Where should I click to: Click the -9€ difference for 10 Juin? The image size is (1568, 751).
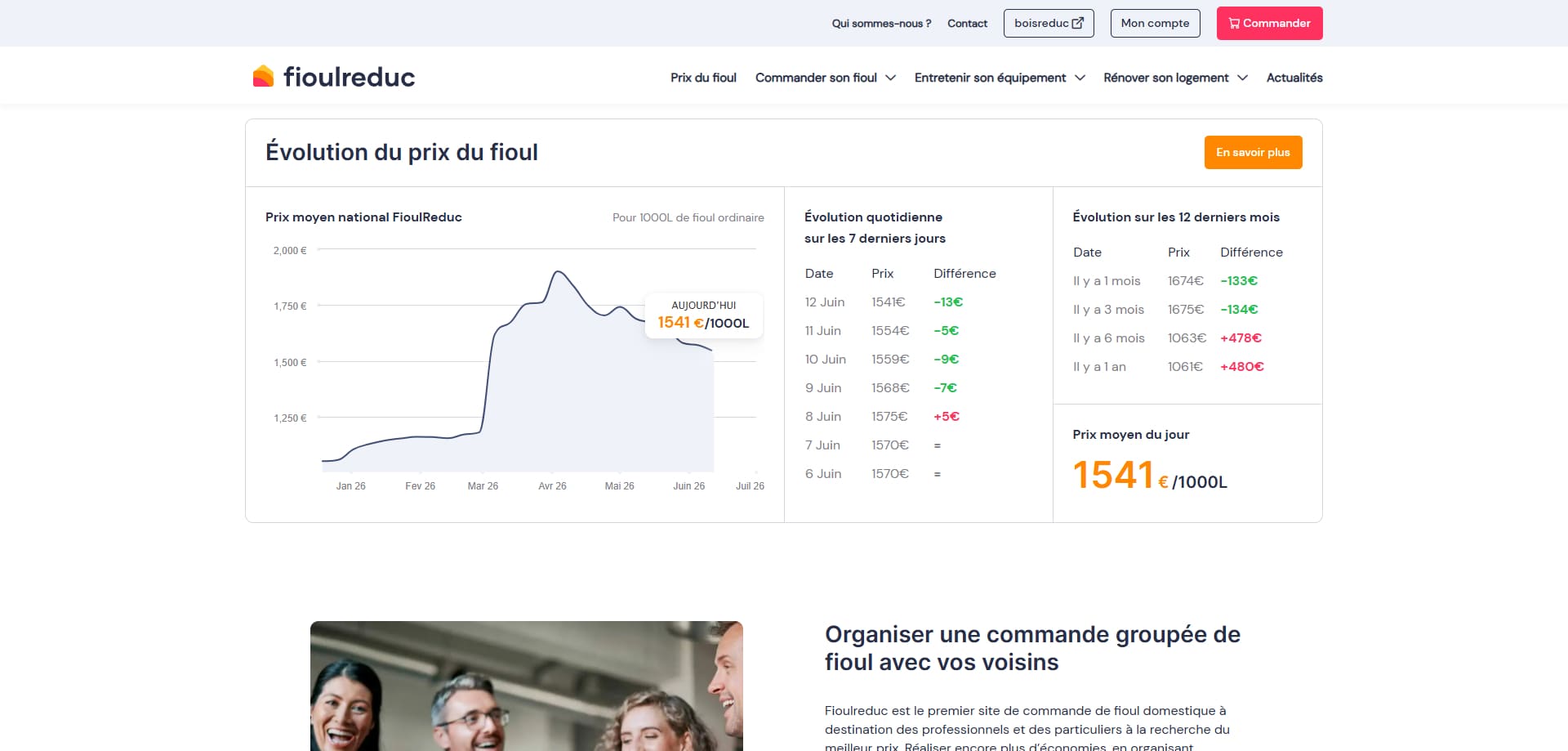[947, 360]
